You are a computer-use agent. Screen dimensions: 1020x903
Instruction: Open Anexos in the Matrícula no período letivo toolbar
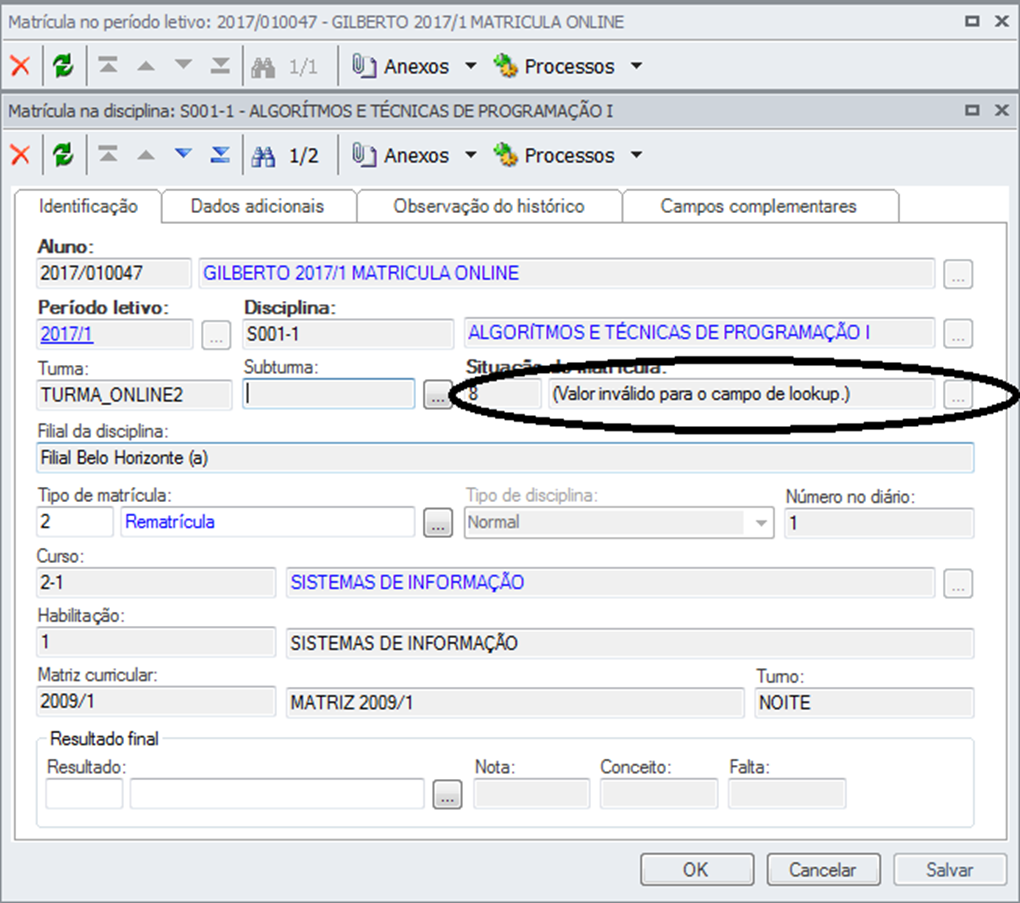click(401, 66)
